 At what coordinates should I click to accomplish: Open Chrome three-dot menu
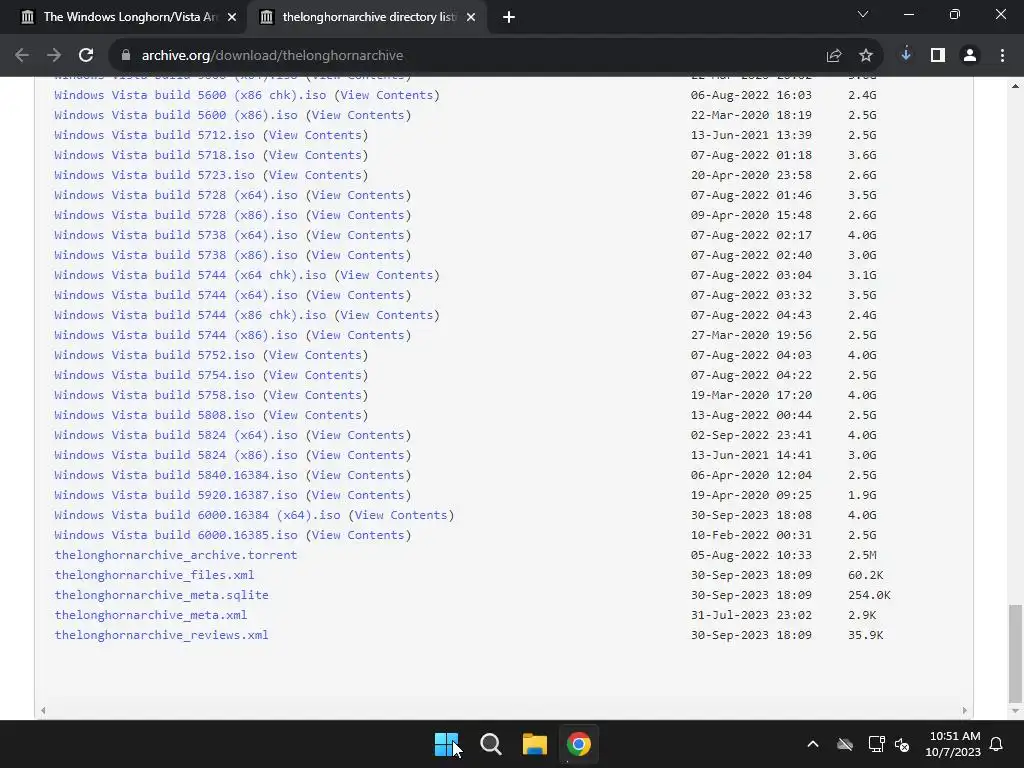[1002, 56]
